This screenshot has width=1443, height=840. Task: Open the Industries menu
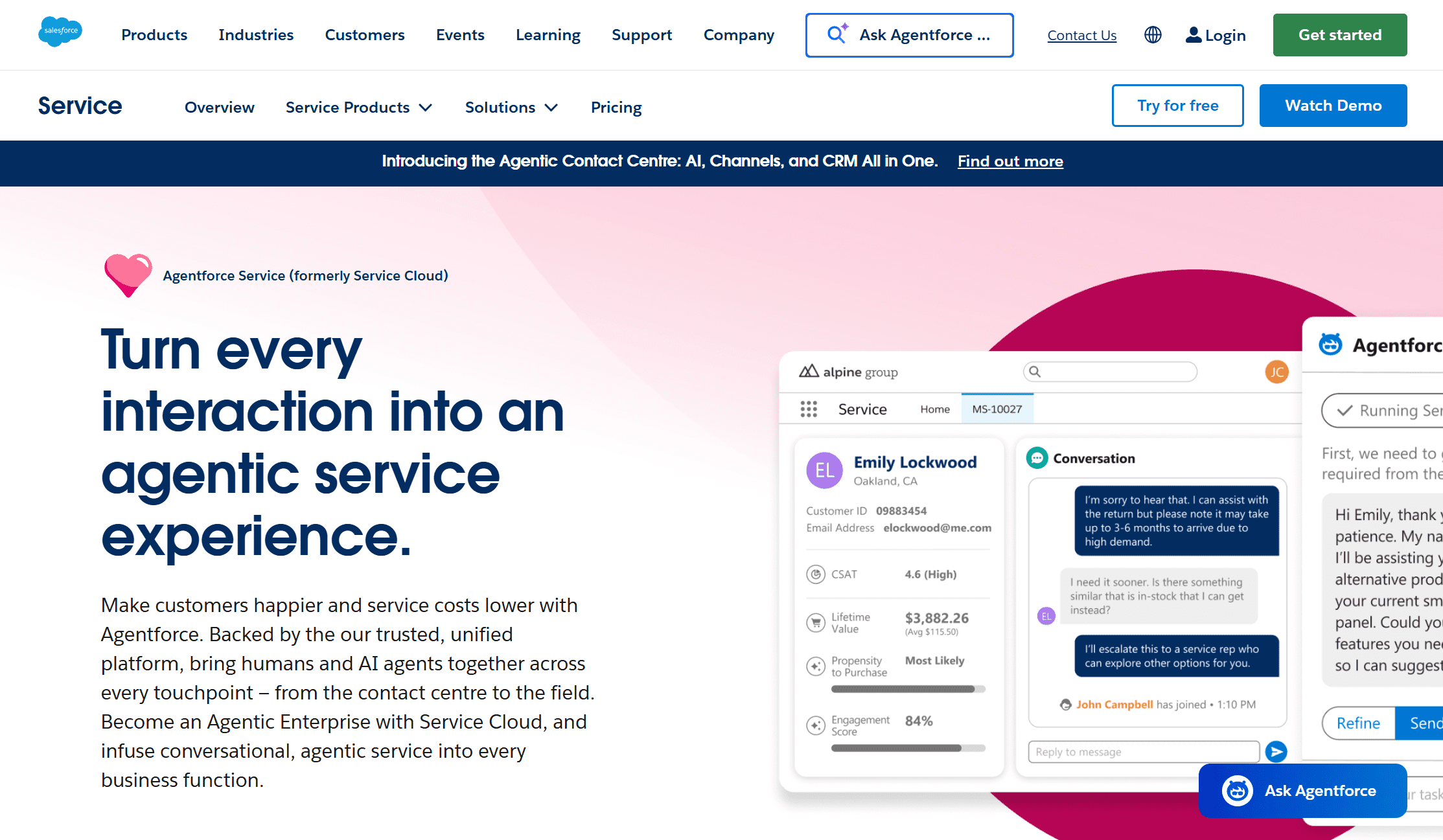coord(256,35)
